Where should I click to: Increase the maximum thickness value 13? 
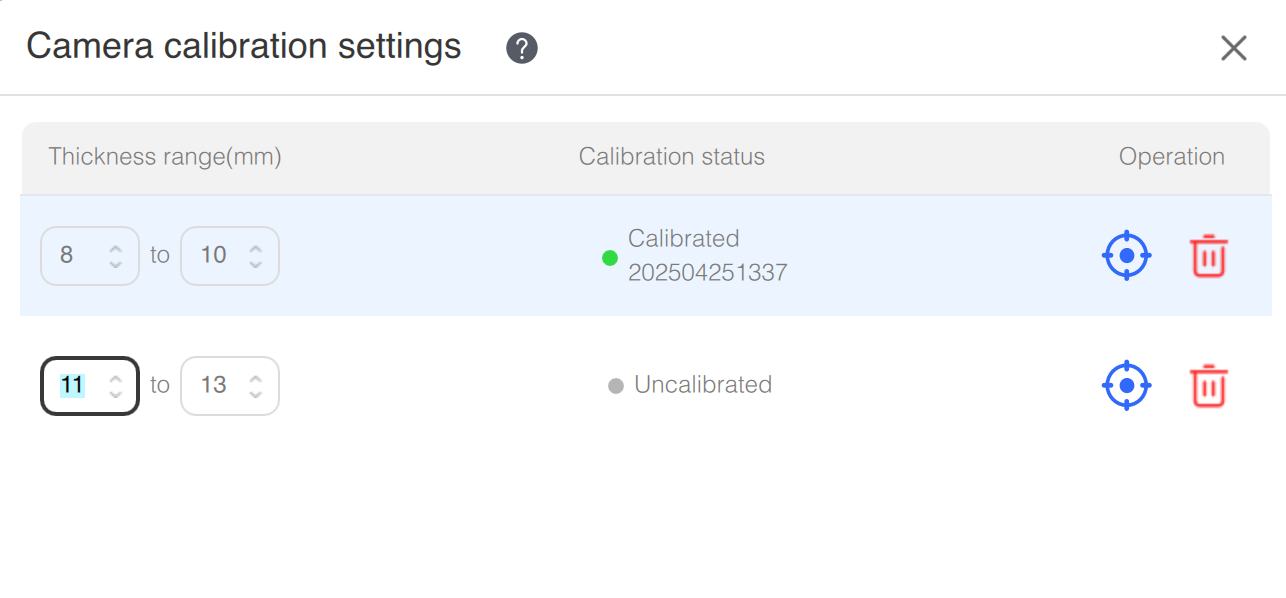click(255, 378)
